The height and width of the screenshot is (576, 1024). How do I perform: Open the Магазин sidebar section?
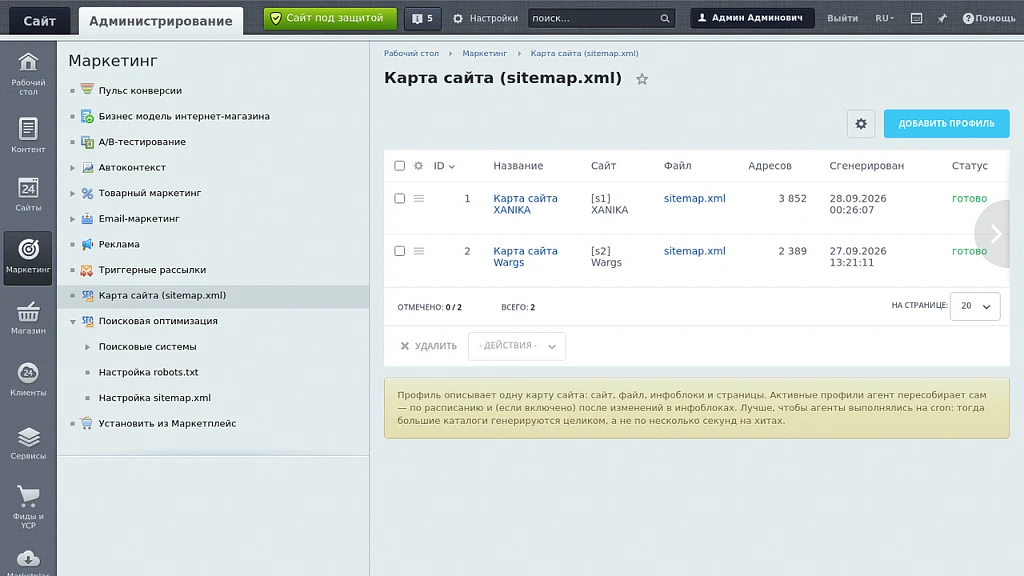(28, 318)
